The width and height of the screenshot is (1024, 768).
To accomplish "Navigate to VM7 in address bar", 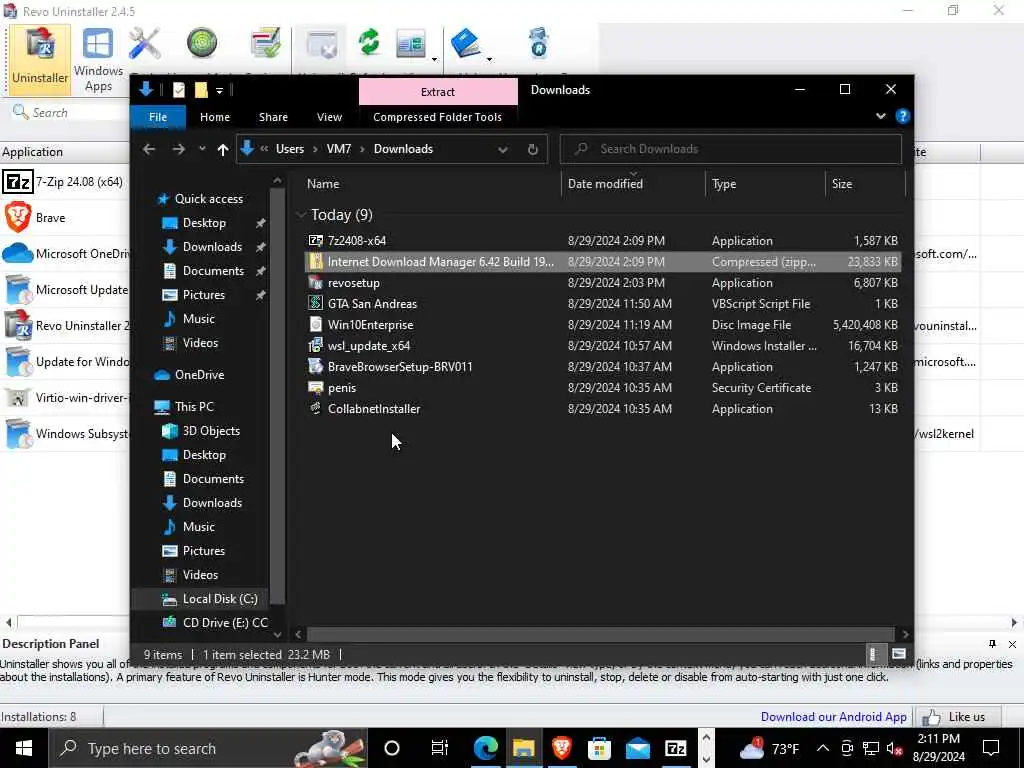I will click(338, 149).
